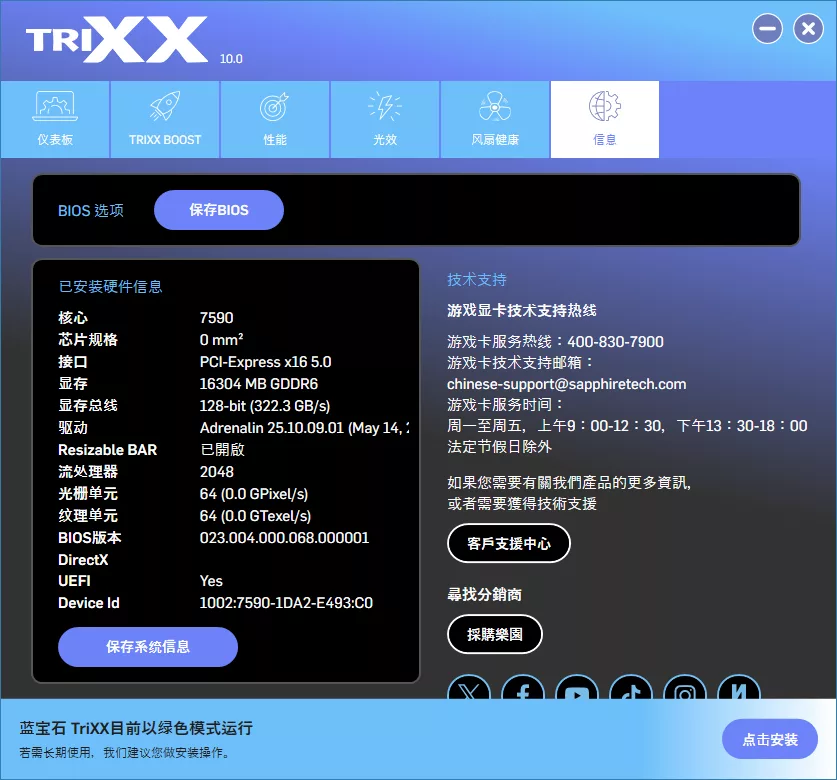
Task: Click the 技术支持 heading
Action: click(477, 280)
